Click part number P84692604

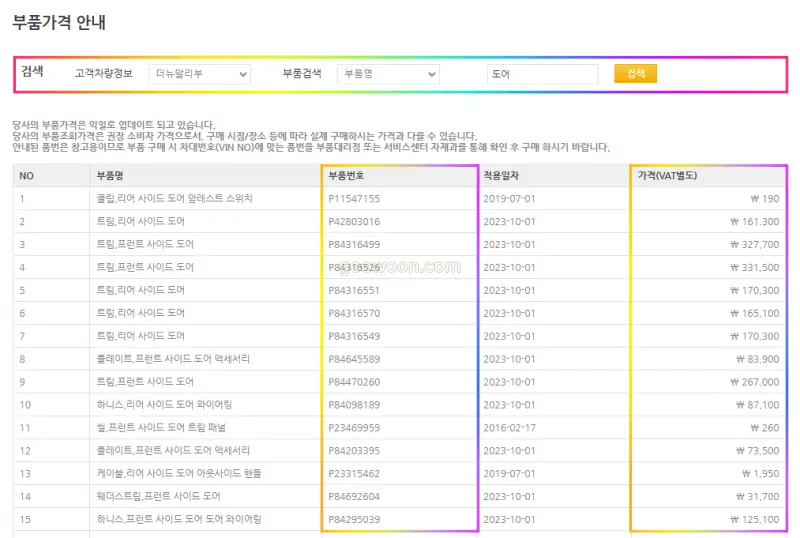coord(354,496)
